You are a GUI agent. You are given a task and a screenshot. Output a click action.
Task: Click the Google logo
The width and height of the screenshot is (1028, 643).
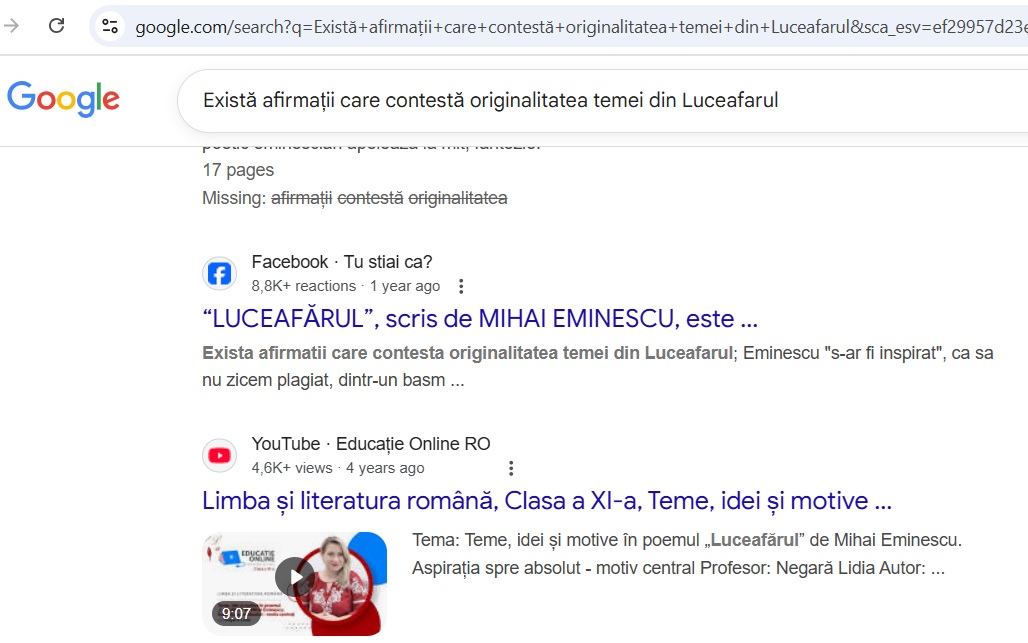[64, 99]
